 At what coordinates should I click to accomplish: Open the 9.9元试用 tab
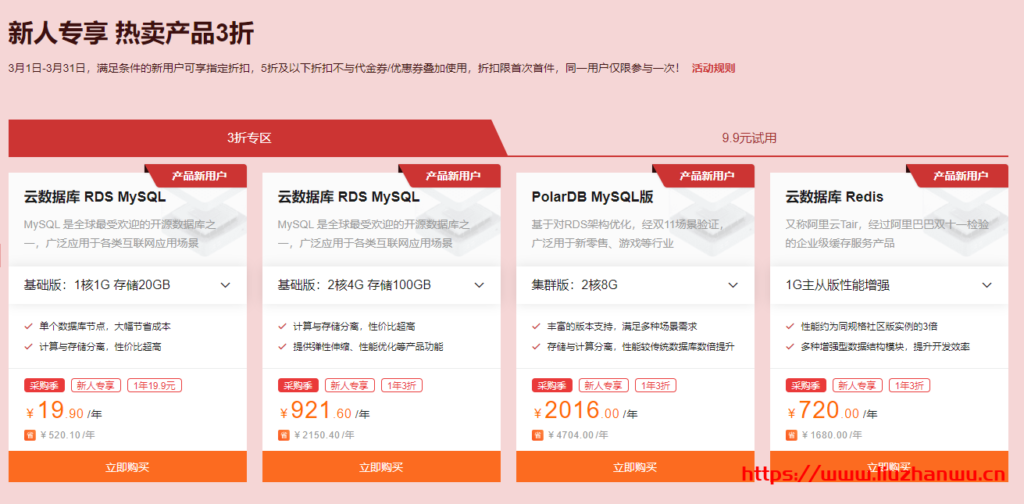749,138
